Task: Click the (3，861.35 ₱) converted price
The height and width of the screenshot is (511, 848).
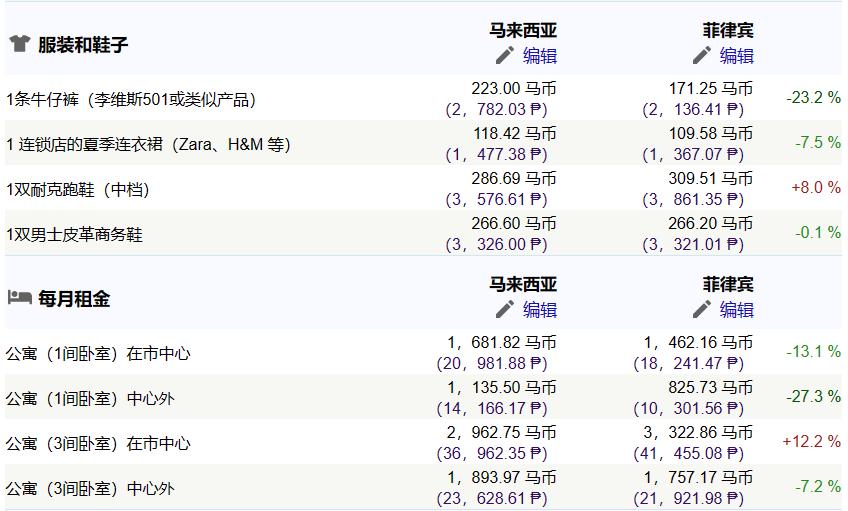Action: click(x=693, y=199)
